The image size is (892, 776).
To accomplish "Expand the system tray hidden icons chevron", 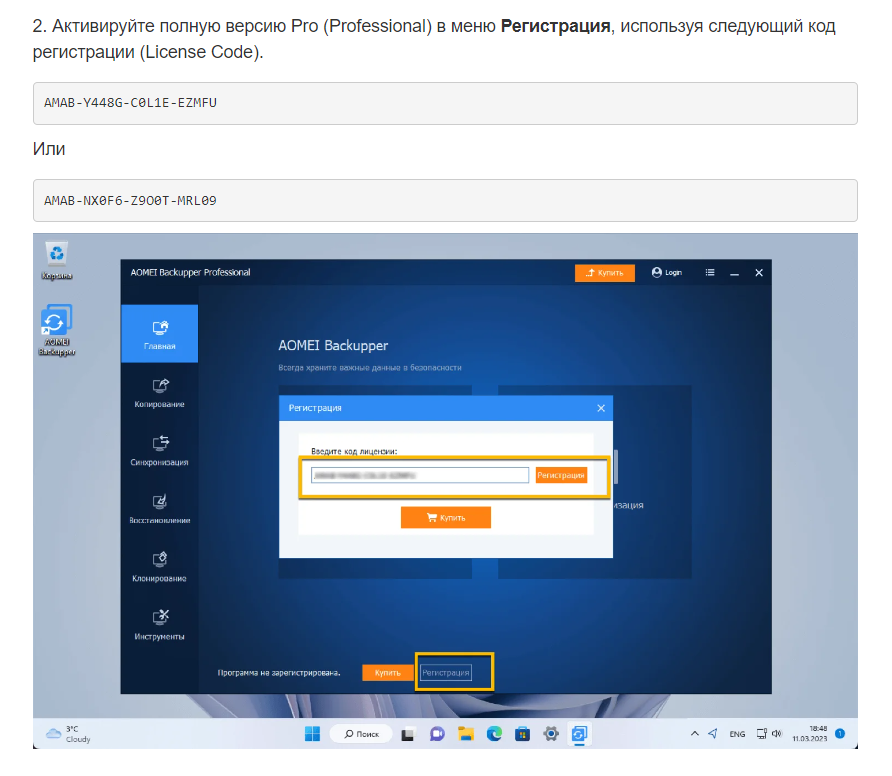I will 695,734.
